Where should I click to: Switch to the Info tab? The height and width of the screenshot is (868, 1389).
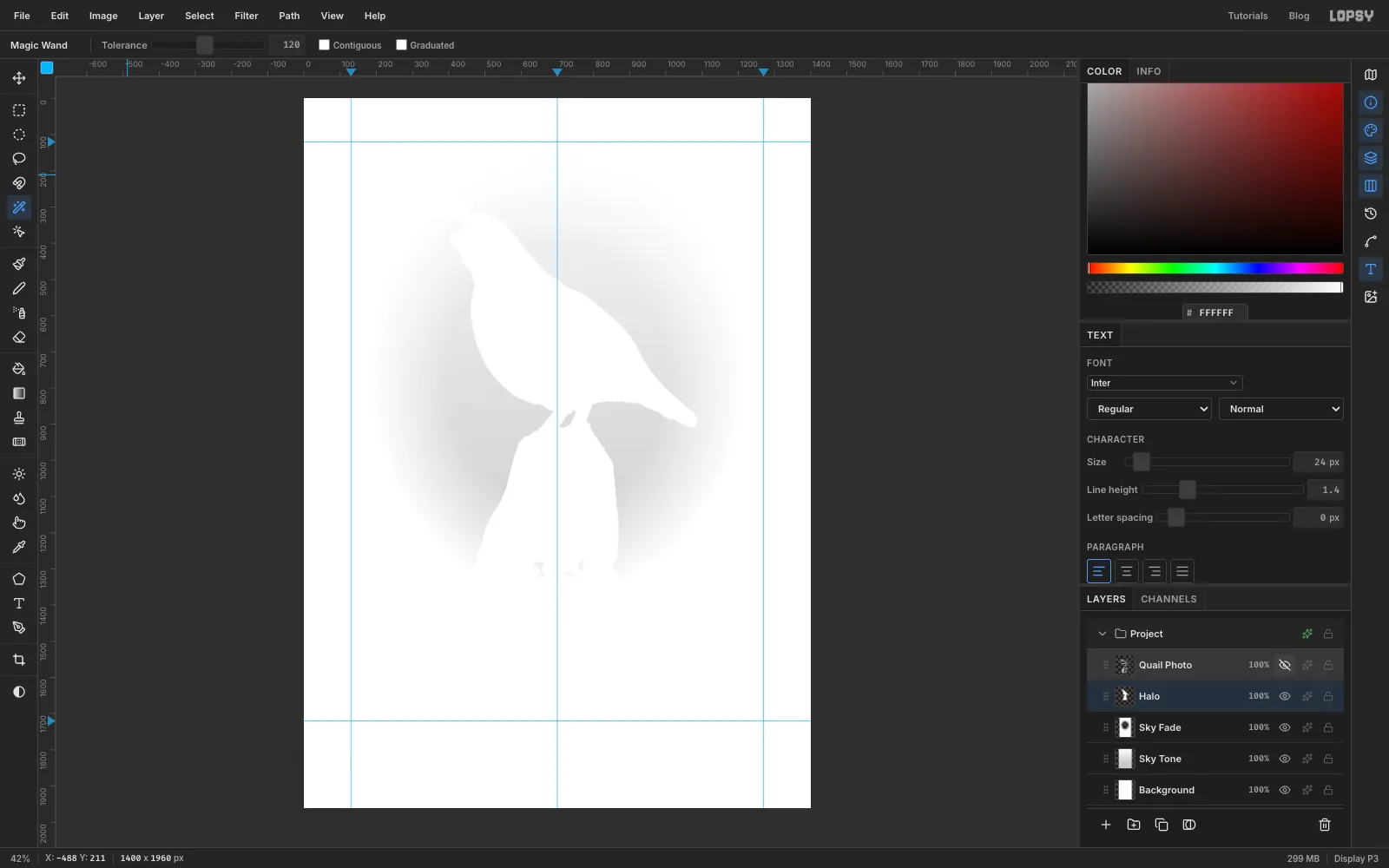pyautogui.click(x=1149, y=71)
